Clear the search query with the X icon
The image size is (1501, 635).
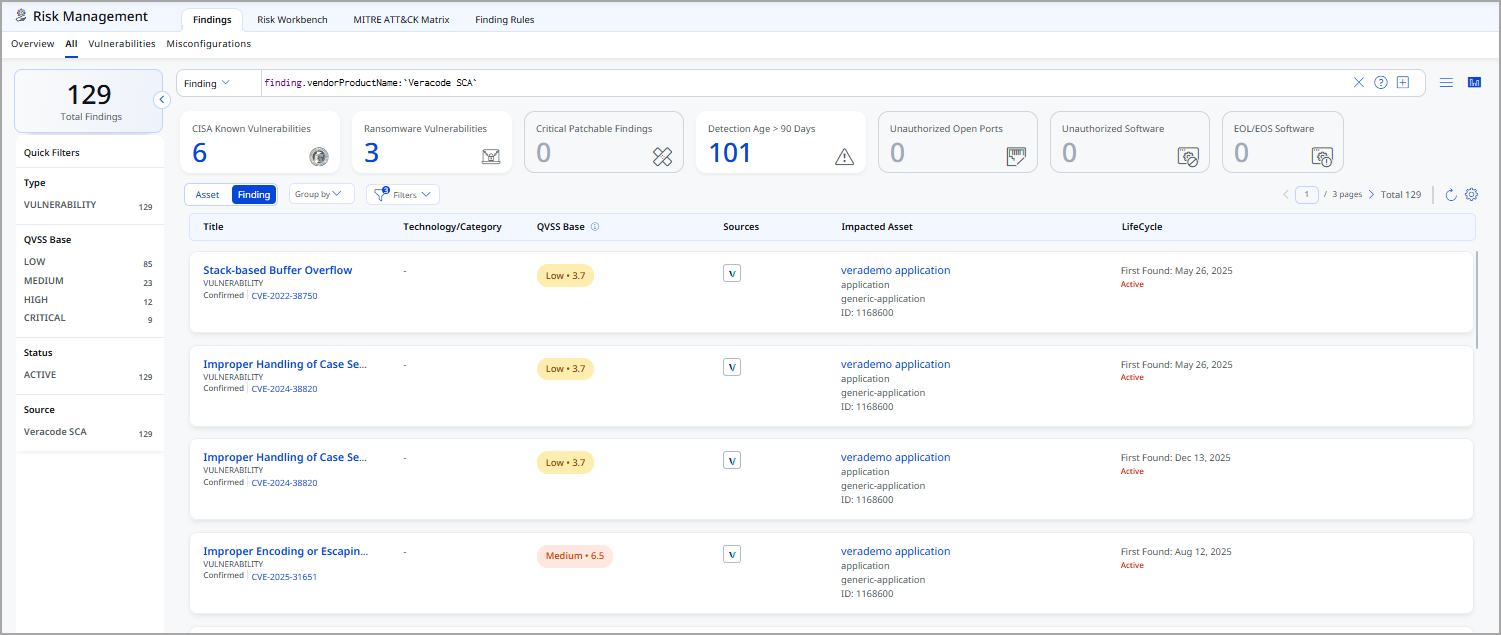(1358, 83)
